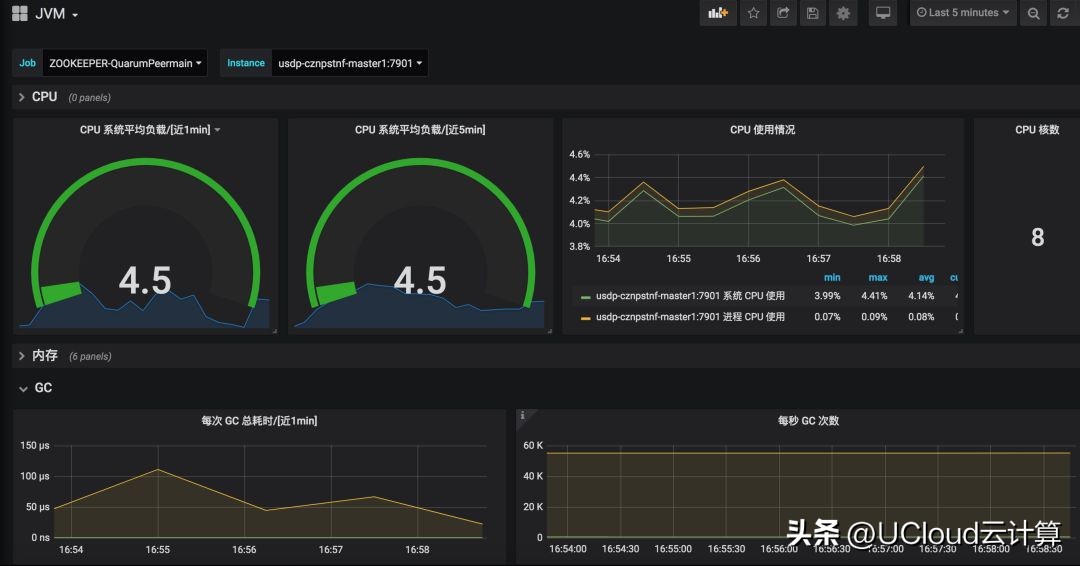Collapse the GC row
Image resolution: width=1080 pixels, height=566 pixels.
[x=35, y=388]
